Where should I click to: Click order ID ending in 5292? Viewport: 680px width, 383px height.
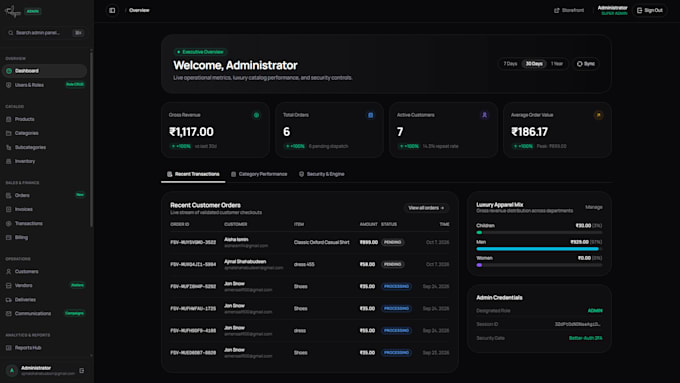[193, 287]
